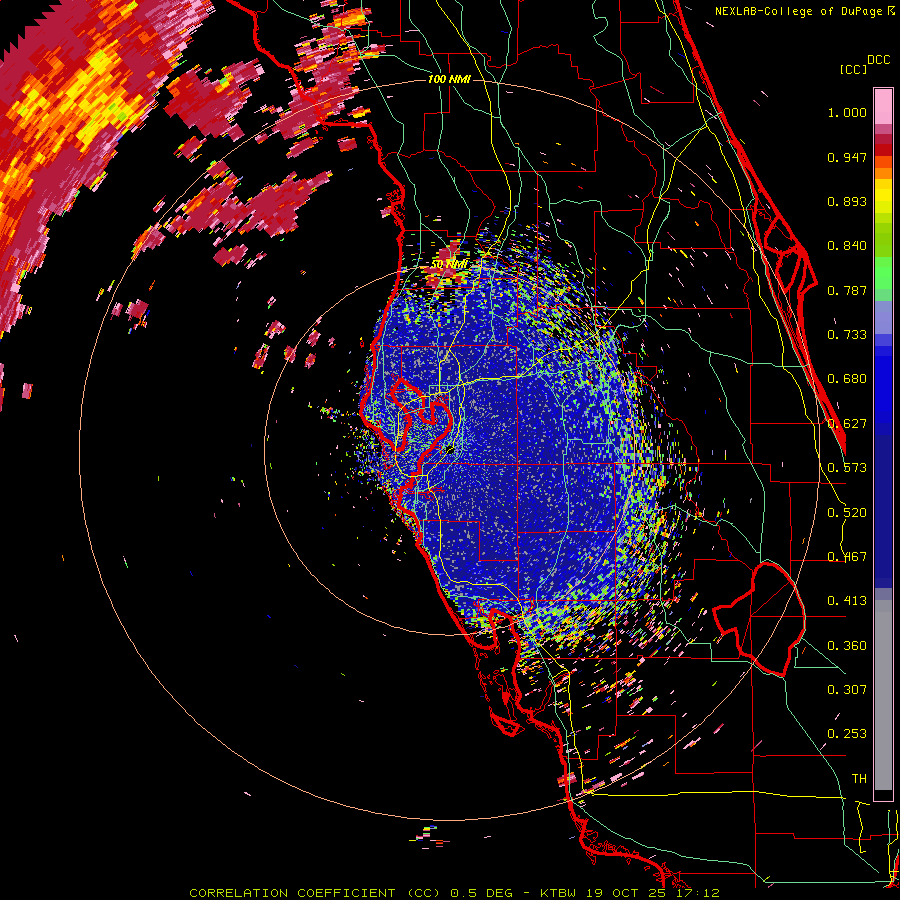Select the 0.573 legend value
The width and height of the screenshot is (900, 900).
(847, 468)
